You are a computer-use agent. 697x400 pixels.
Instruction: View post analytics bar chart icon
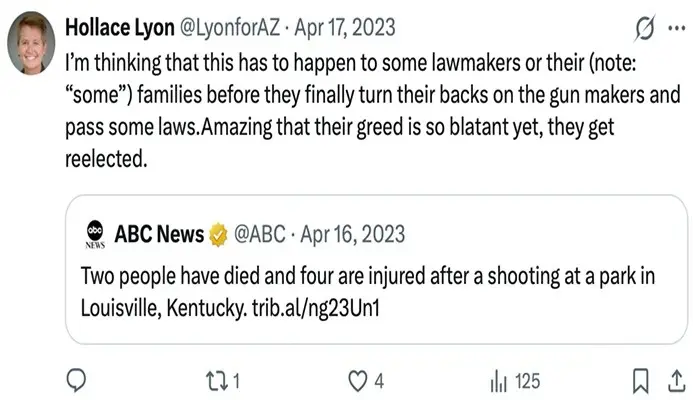(498, 382)
